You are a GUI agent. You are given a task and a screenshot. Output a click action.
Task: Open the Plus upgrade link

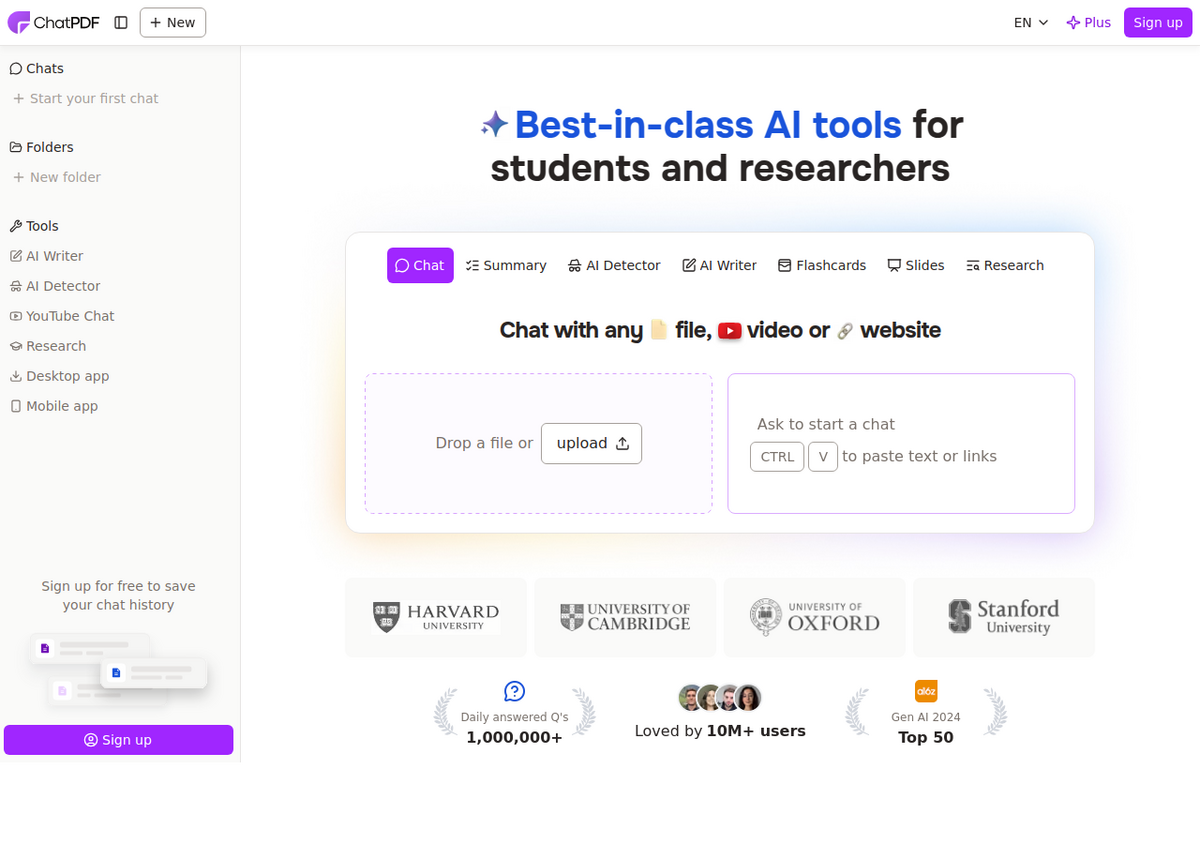click(1089, 22)
